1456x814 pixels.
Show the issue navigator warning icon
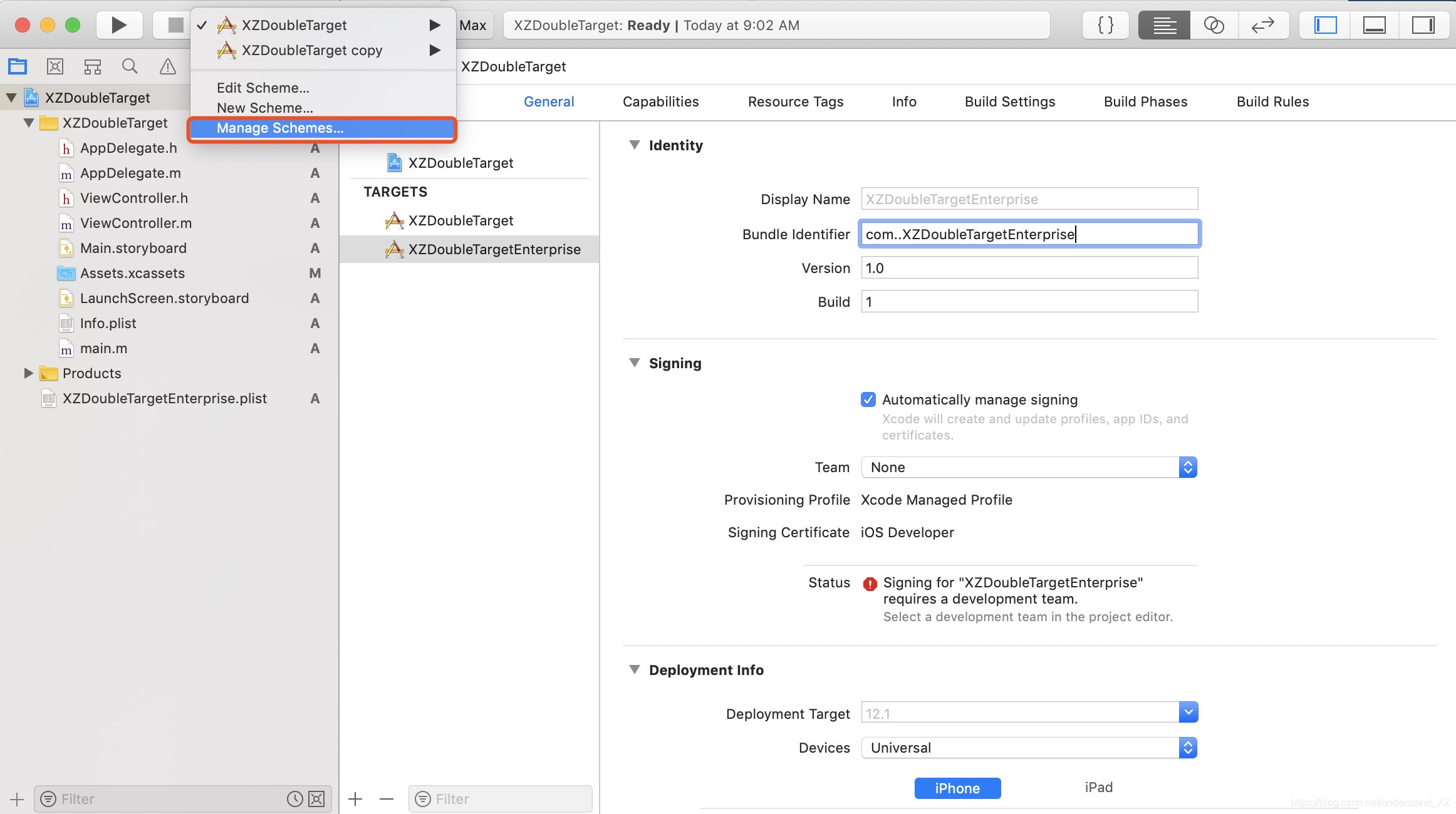click(167, 66)
